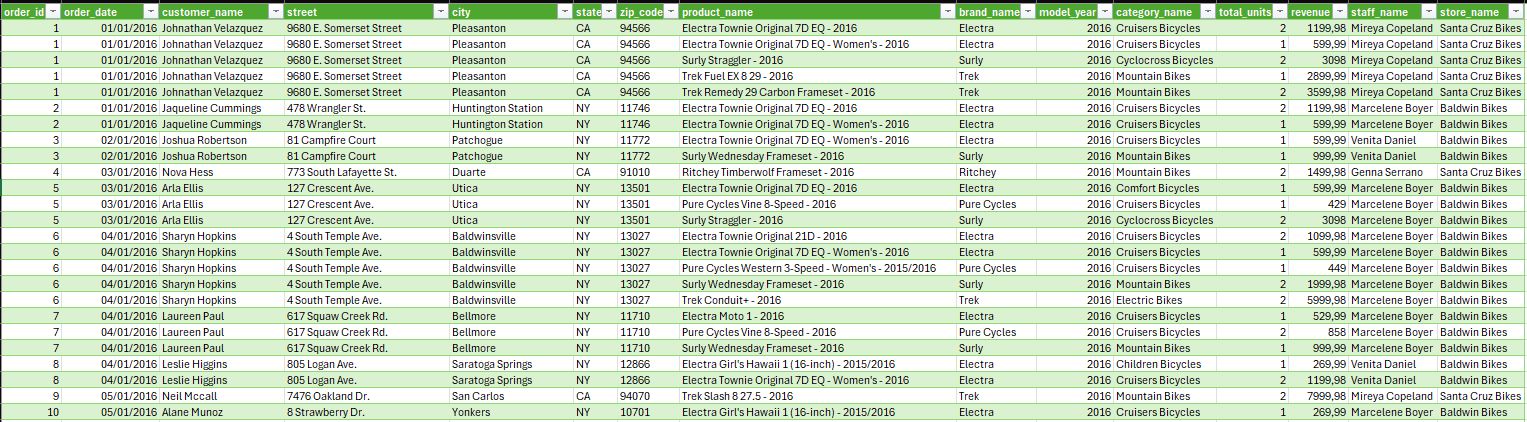Select product cell 'Ritchey Timberwolf Frameset - 2016'
The image size is (1527, 422).
point(817,172)
